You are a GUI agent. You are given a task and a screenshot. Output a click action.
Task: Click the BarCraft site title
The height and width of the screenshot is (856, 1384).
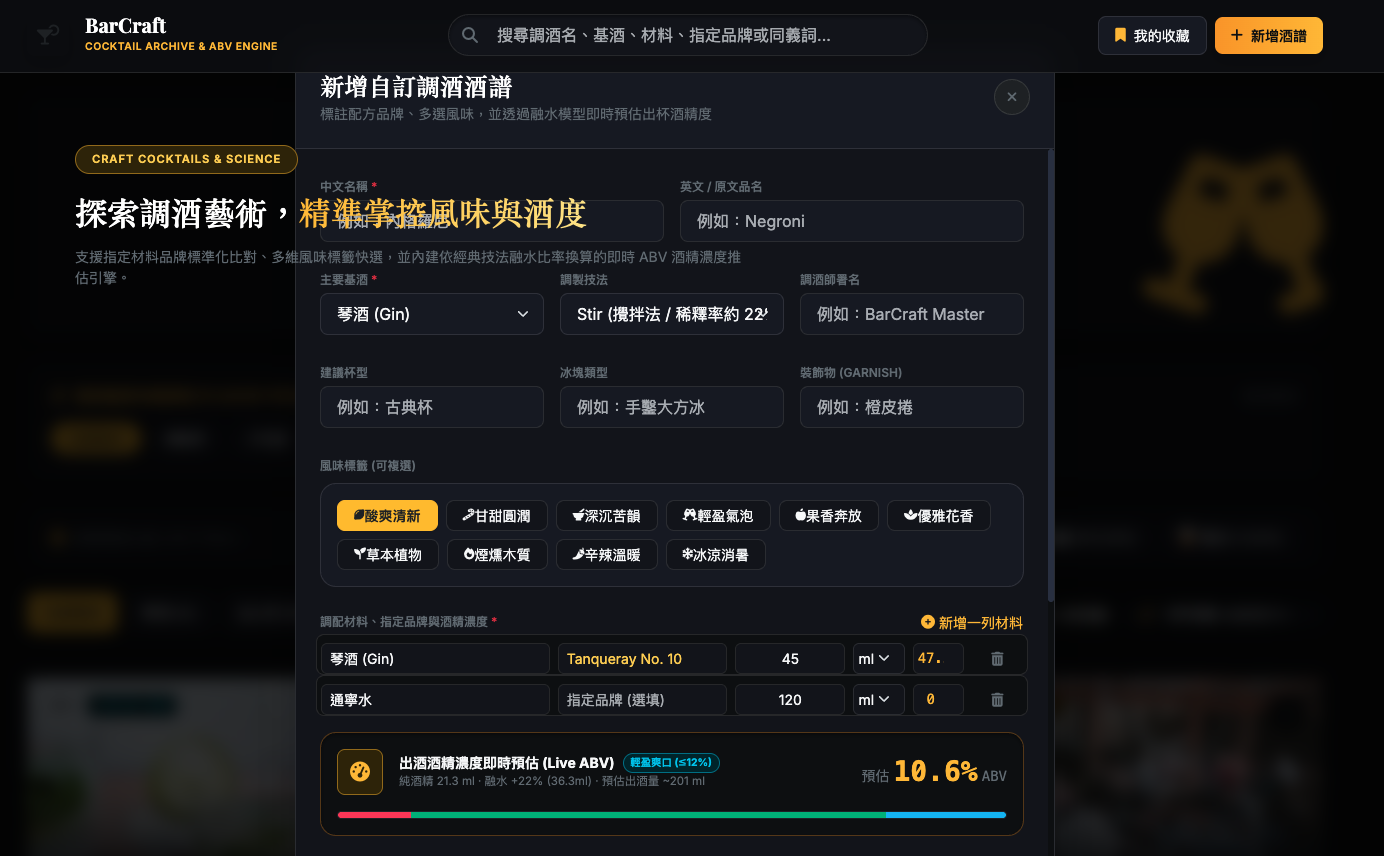pyautogui.click(x=126, y=26)
